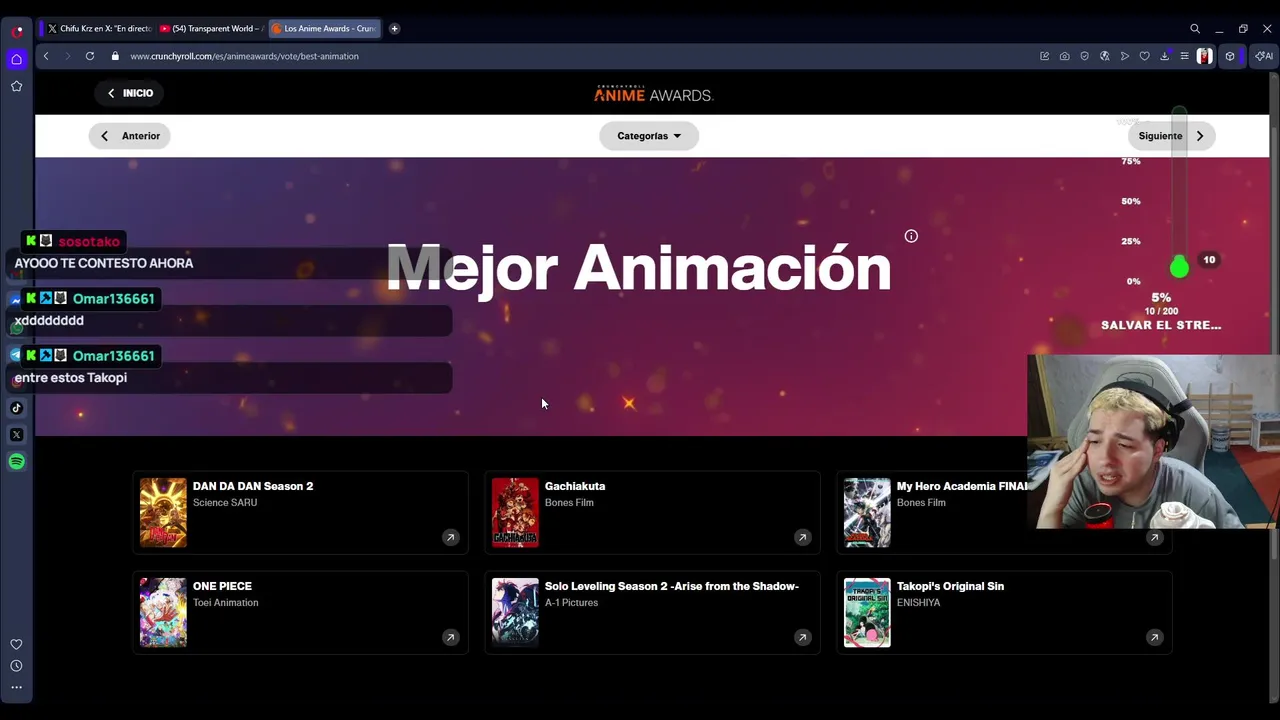The height and width of the screenshot is (720, 1280).
Task: Open the Aria AI button
Action: coord(1264,56)
